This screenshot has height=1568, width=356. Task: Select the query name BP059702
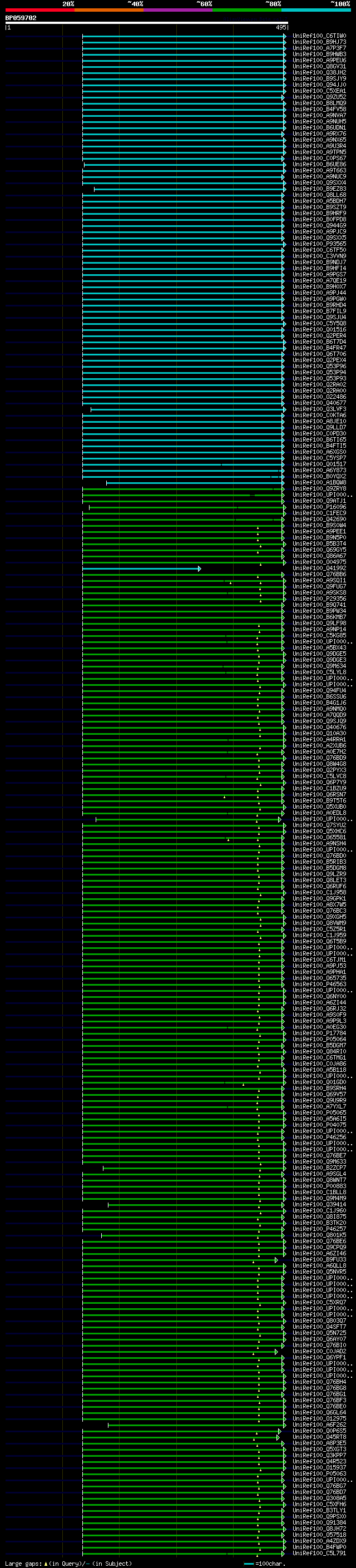(21, 18)
